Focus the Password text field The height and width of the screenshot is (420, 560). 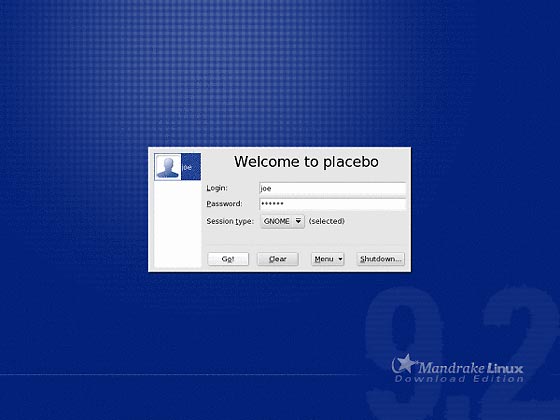tap(332, 204)
